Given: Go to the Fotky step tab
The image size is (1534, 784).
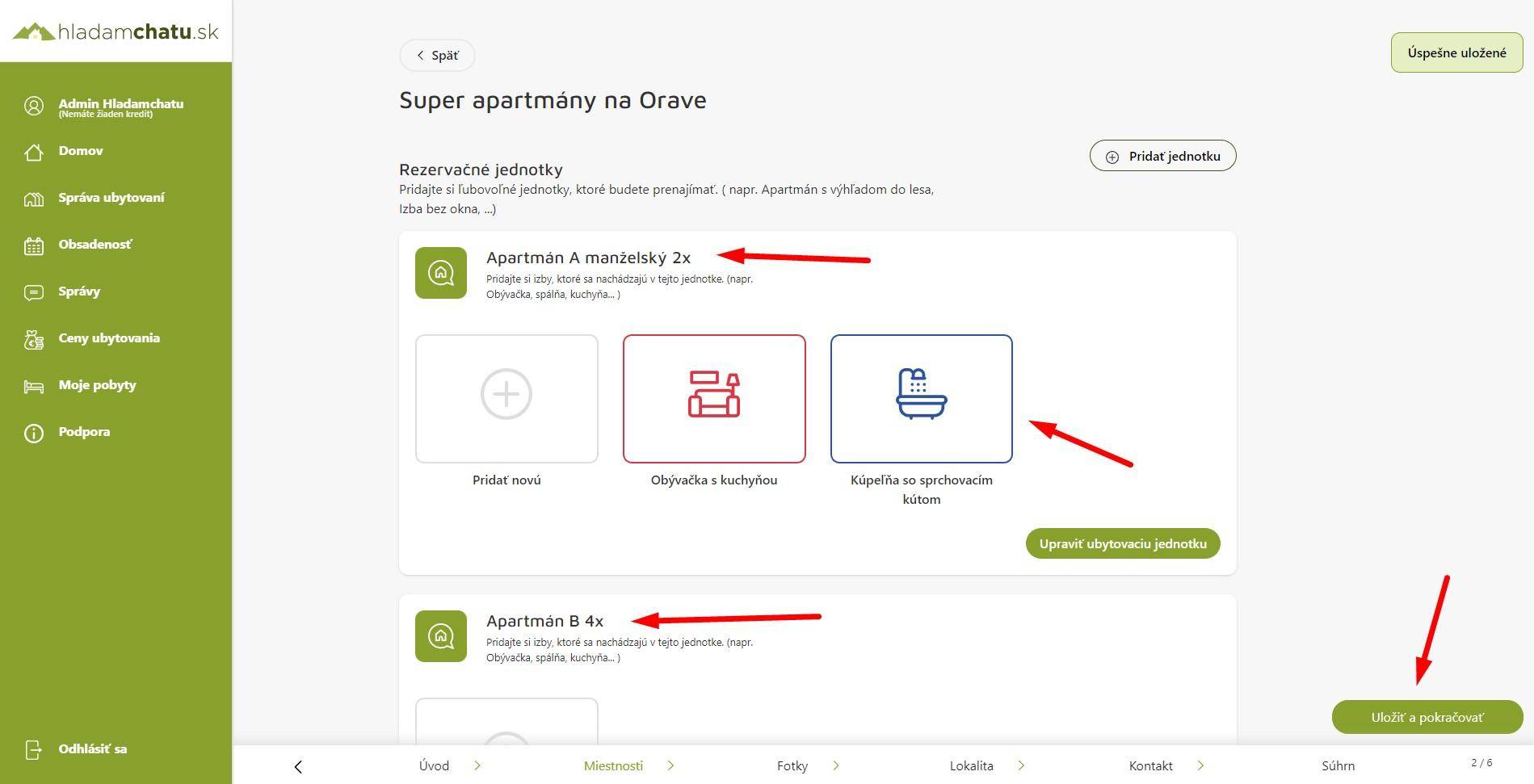Looking at the screenshot, I should 792,766.
